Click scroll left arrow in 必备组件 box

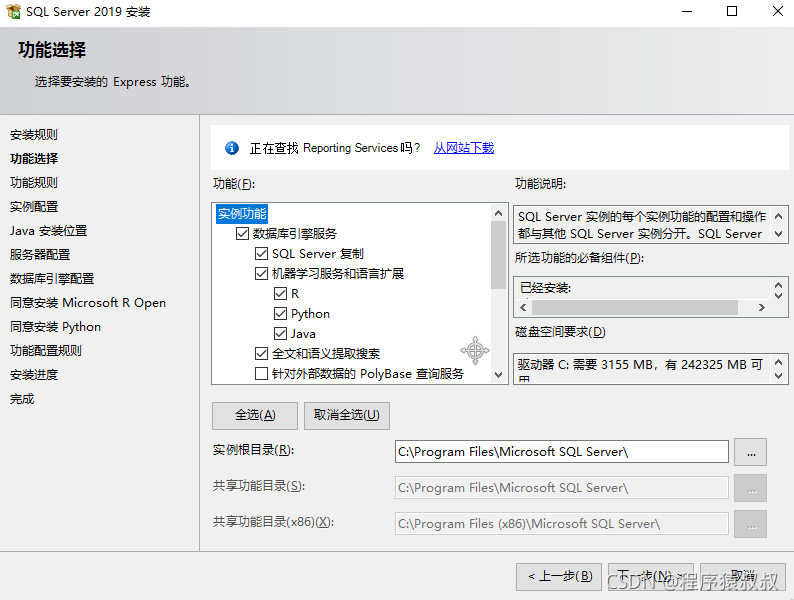pos(523,307)
